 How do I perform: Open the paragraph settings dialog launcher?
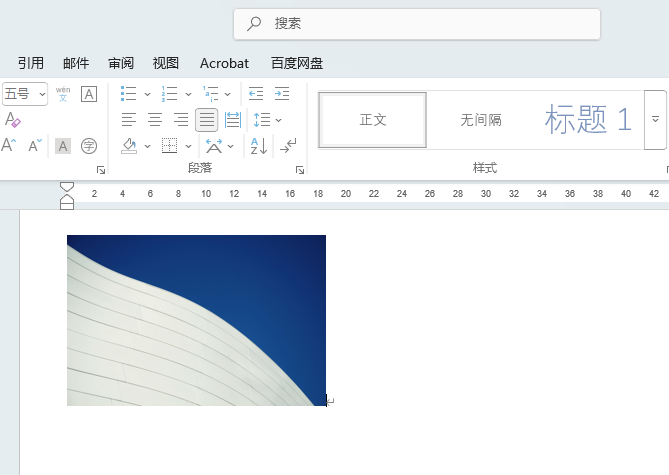point(300,170)
